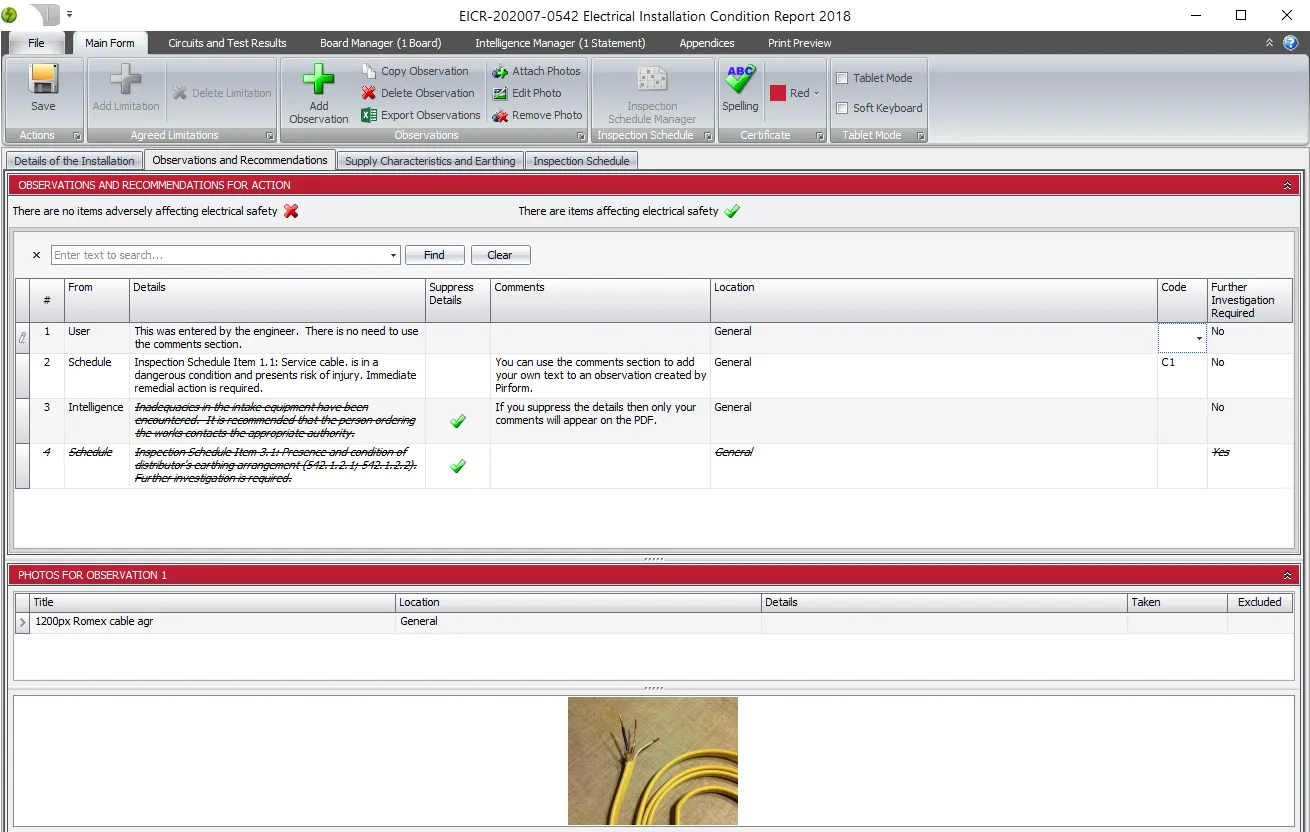Open the Circuits and Test Results tab
Viewport: 1310px width, 832px height.
pos(227,43)
